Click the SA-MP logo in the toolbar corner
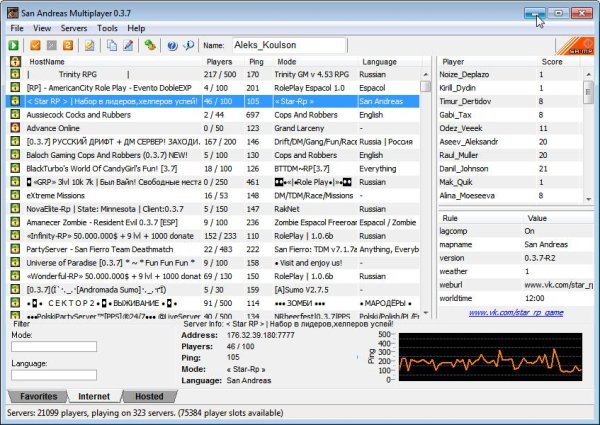 click(575, 46)
